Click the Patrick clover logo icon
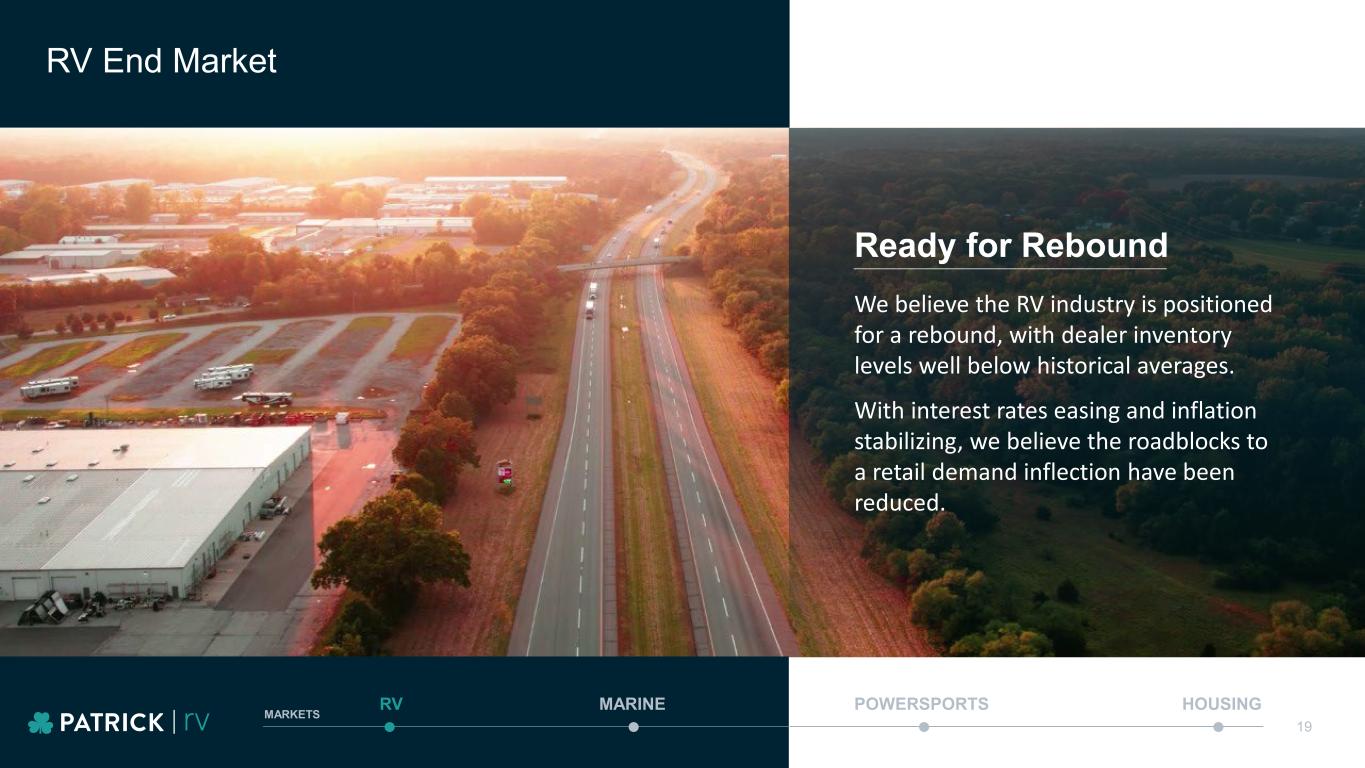This screenshot has width=1365, height=768. pos(41,722)
